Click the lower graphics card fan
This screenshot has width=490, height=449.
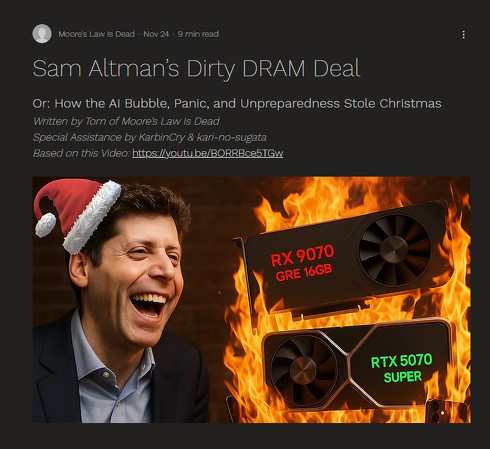click(303, 370)
